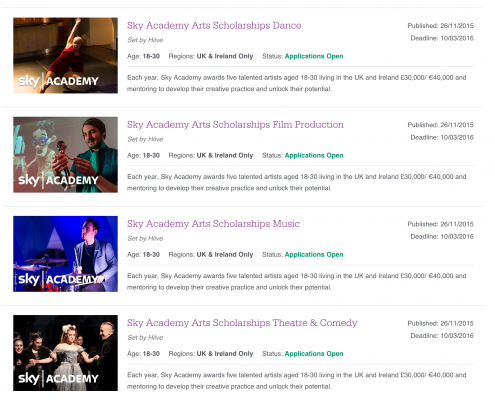The height and width of the screenshot is (400, 495).
Task: Click the film production puppet thumbnail
Action: click(x=65, y=155)
